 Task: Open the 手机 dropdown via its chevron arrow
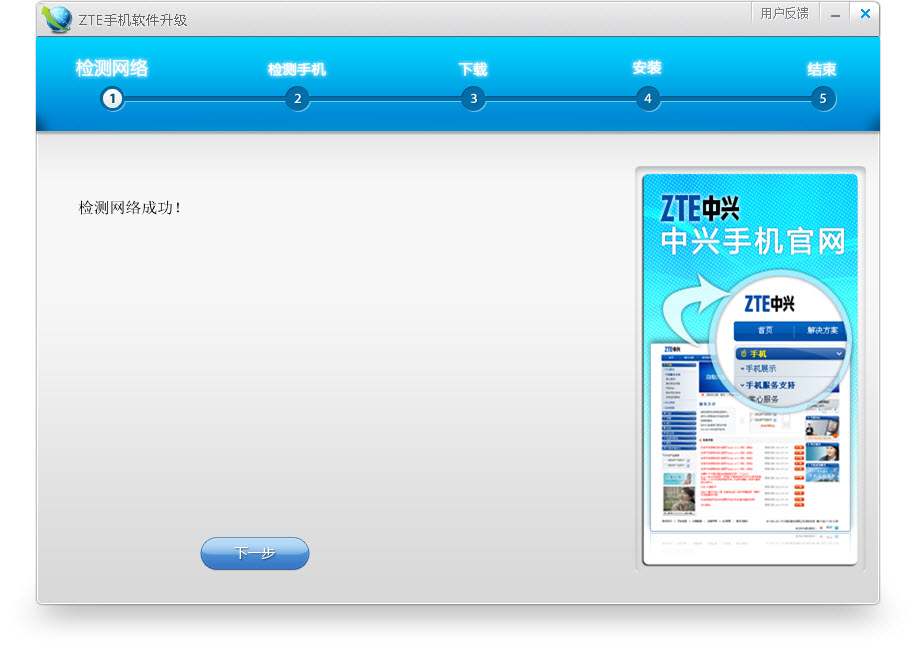[x=838, y=351]
